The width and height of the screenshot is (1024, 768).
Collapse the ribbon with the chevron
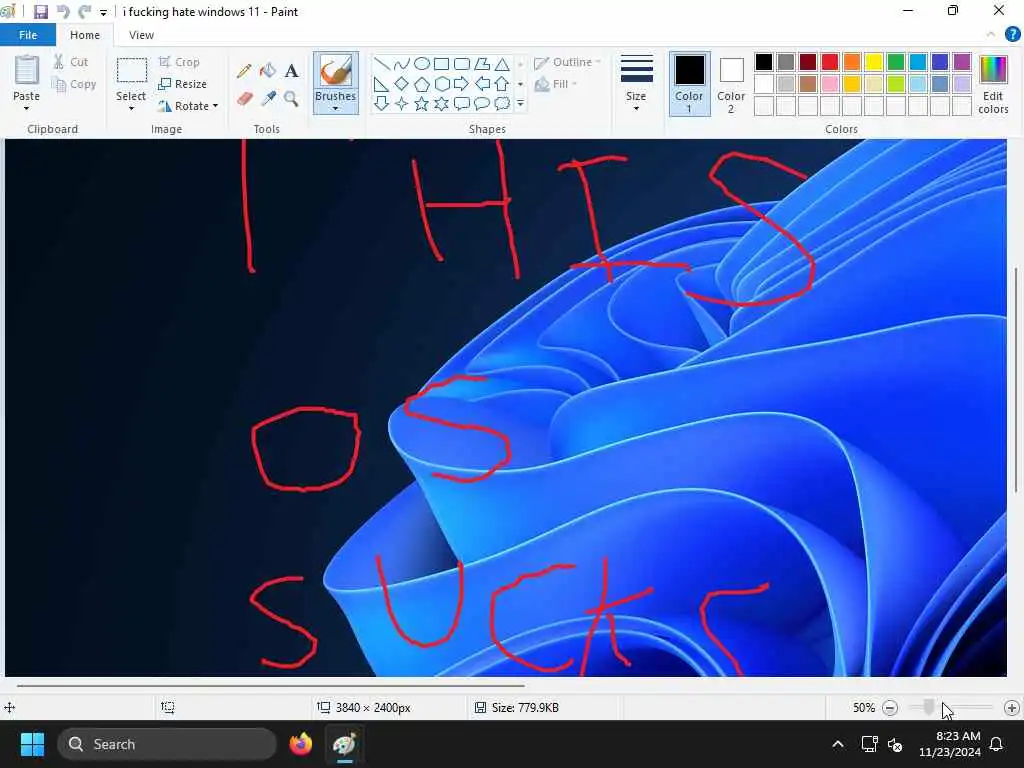click(x=991, y=35)
